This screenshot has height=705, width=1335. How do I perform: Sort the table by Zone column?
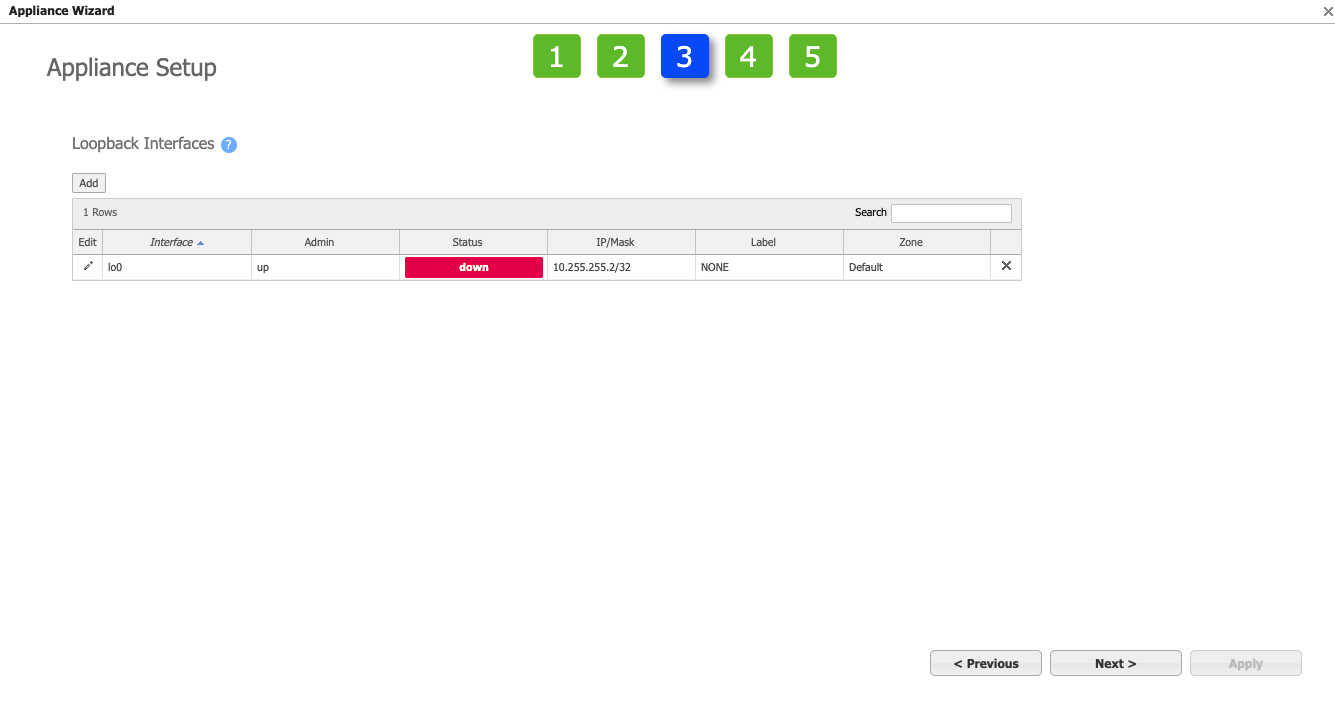911,241
